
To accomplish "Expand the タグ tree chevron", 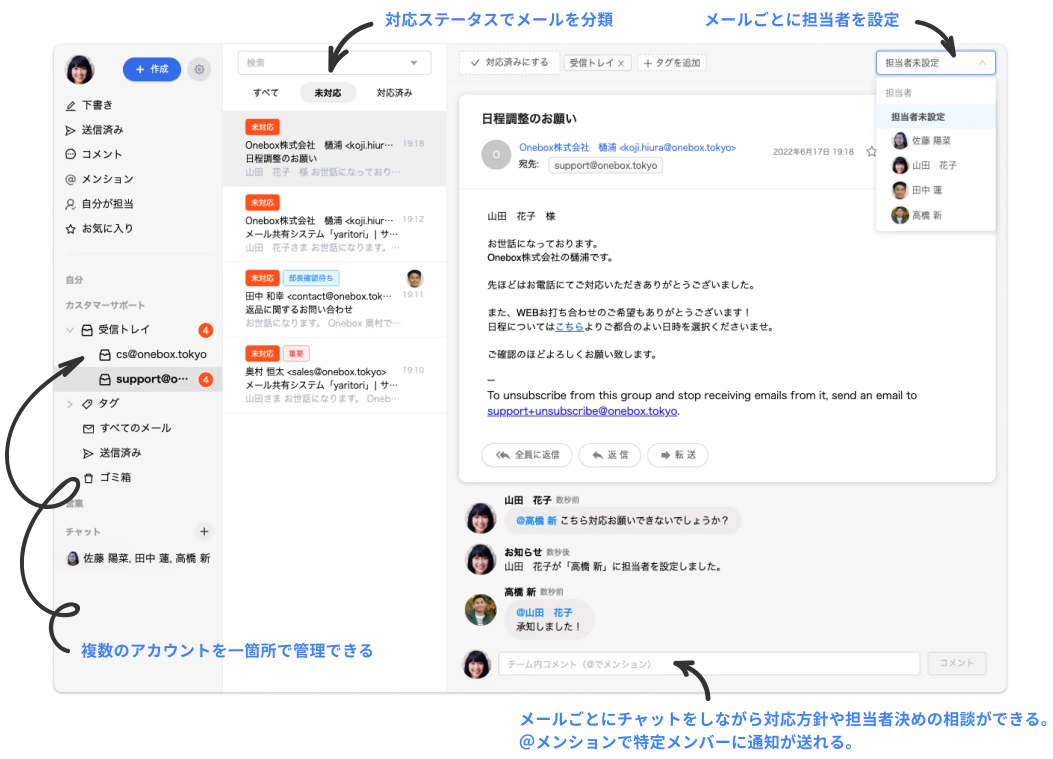I will (70, 404).
